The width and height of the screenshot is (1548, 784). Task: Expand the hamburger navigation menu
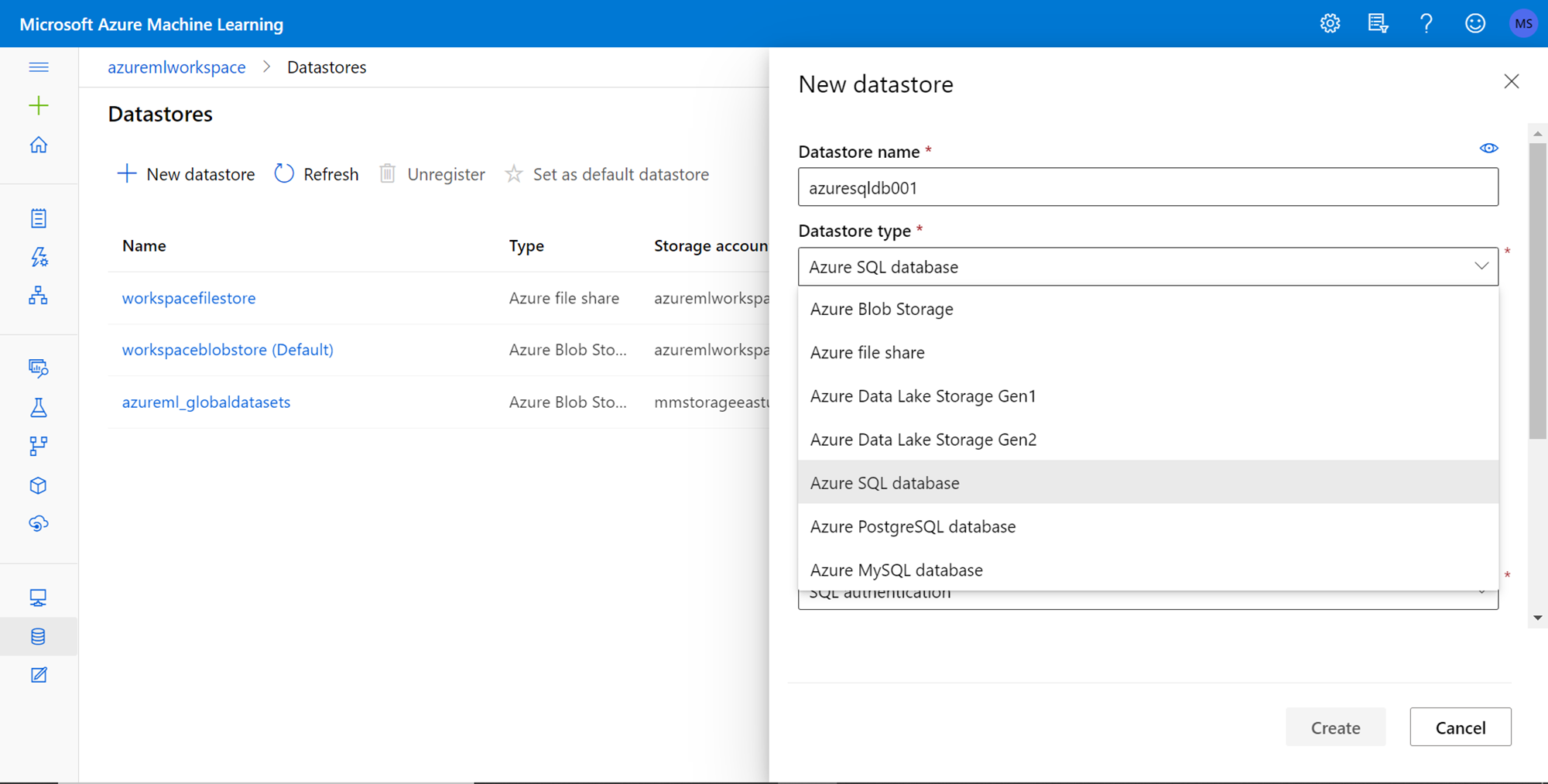click(39, 67)
